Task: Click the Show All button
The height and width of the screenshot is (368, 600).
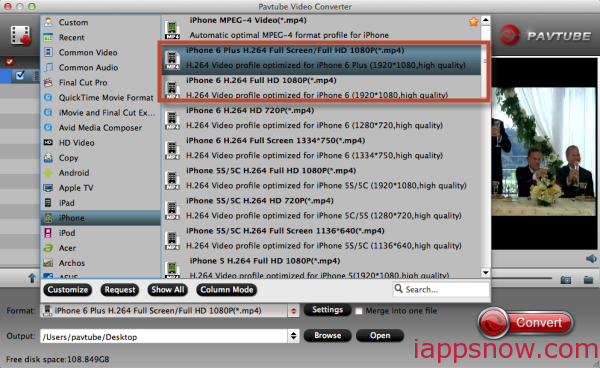Action: point(168,290)
